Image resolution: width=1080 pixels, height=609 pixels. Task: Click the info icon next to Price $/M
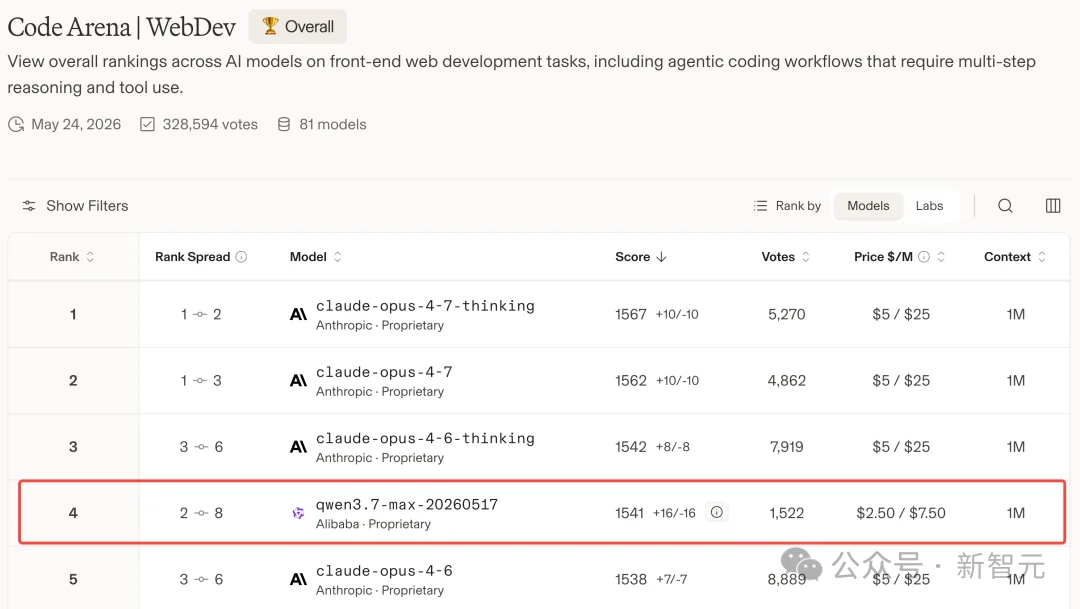pos(924,257)
